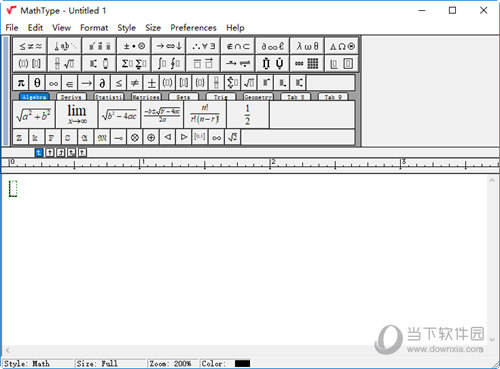Insert the b²−4ac square root expression
The width and height of the screenshot is (500, 369).
[x=119, y=115]
